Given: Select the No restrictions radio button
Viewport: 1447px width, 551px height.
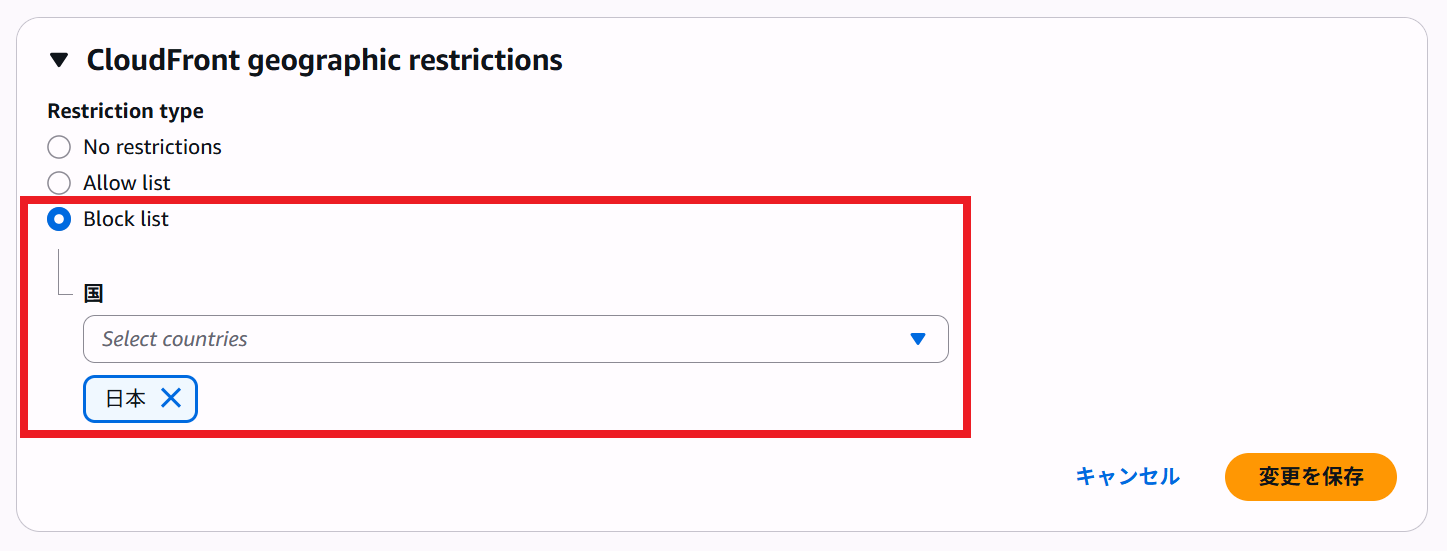Looking at the screenshot, I should pyautogui.click(x=60, y=147).
